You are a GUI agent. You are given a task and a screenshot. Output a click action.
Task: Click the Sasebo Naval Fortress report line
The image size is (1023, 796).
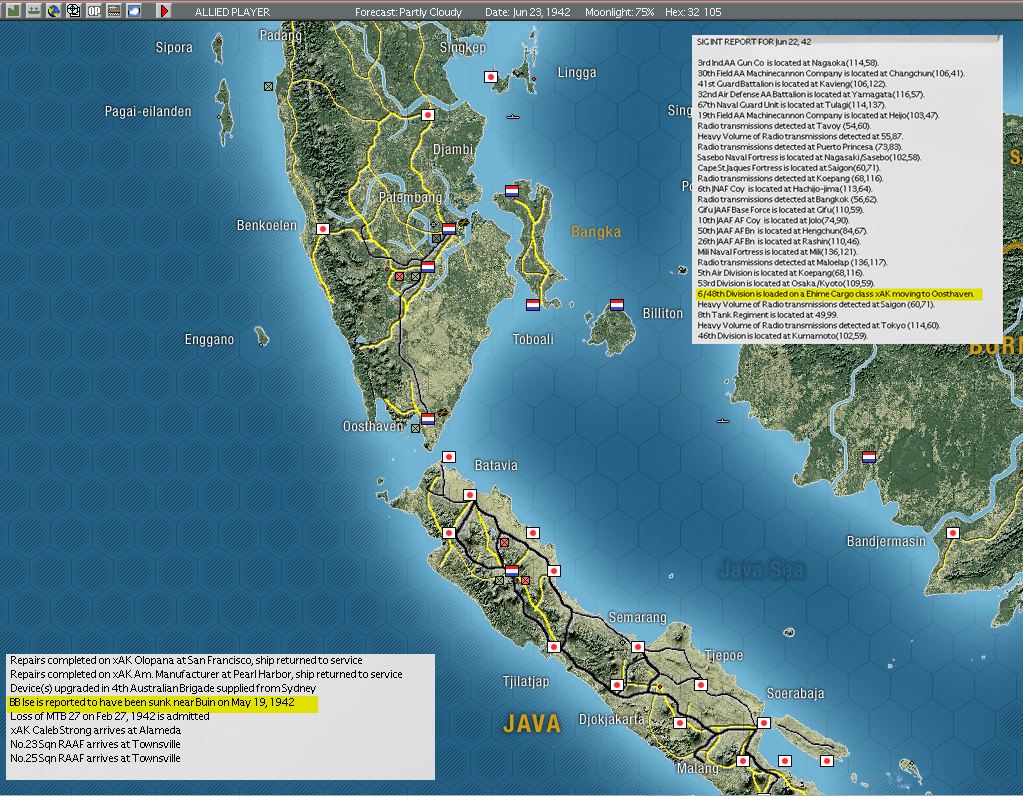coord(809,157)
